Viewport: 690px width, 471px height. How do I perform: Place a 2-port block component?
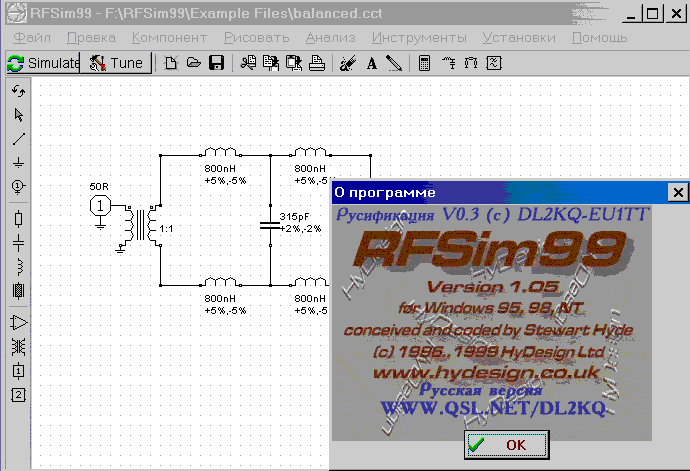[18, 395]
